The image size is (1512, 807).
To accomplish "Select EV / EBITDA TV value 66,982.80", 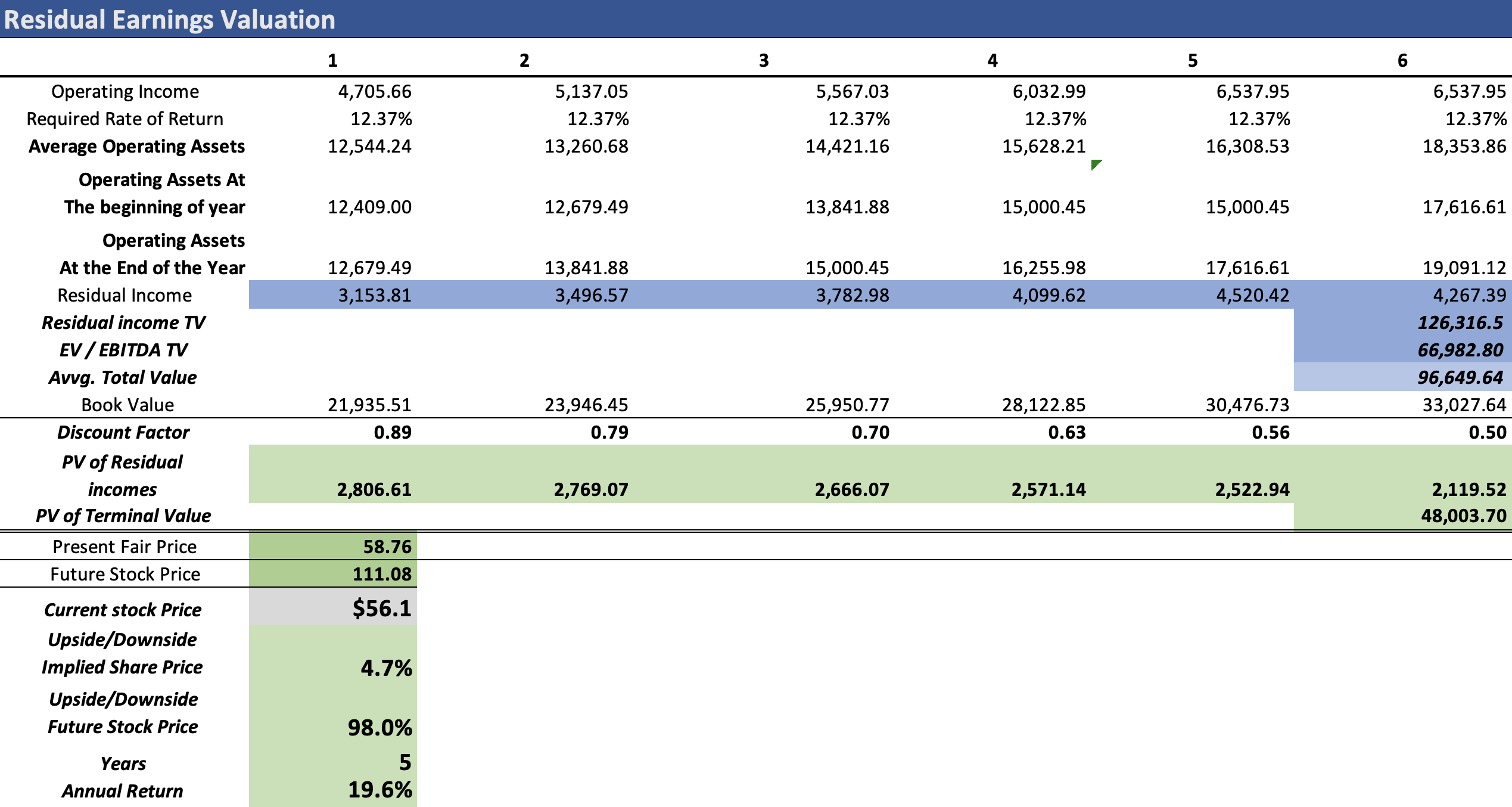I will point(1460,350).
